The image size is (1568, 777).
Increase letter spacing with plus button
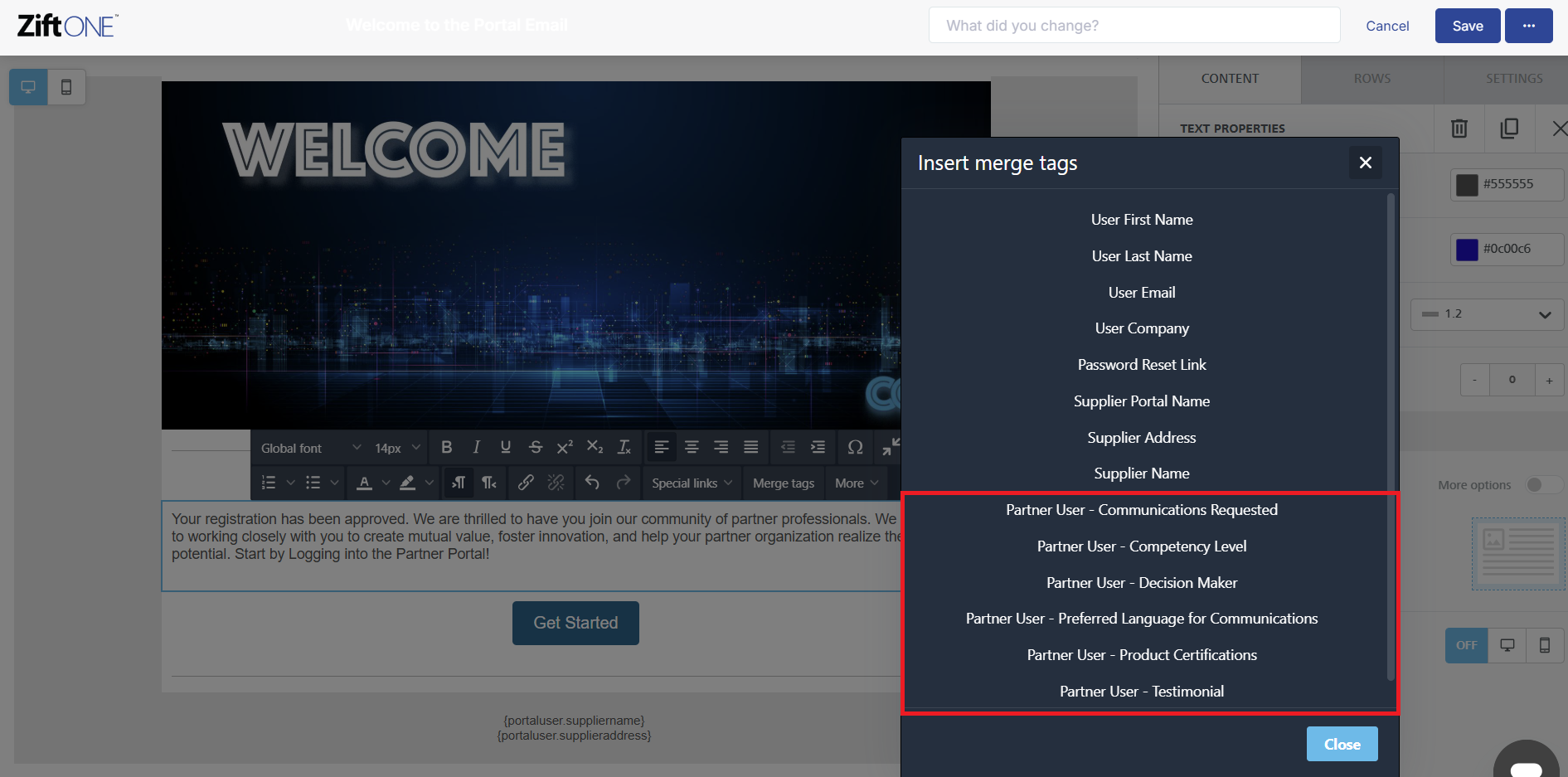pyautogui.click(x=1549, y=380)
